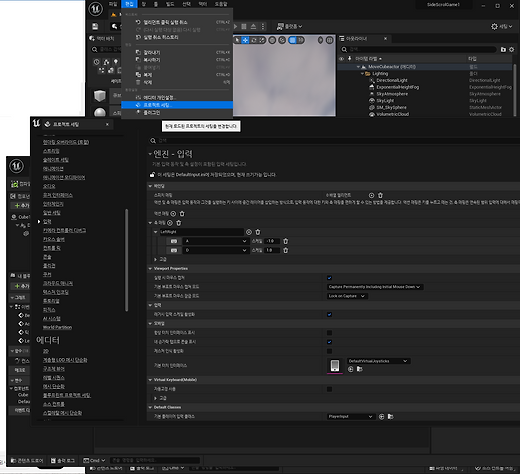Toggle the lock icon for DefaultInput.ini
520x474 pixels.
click(152, 175)
